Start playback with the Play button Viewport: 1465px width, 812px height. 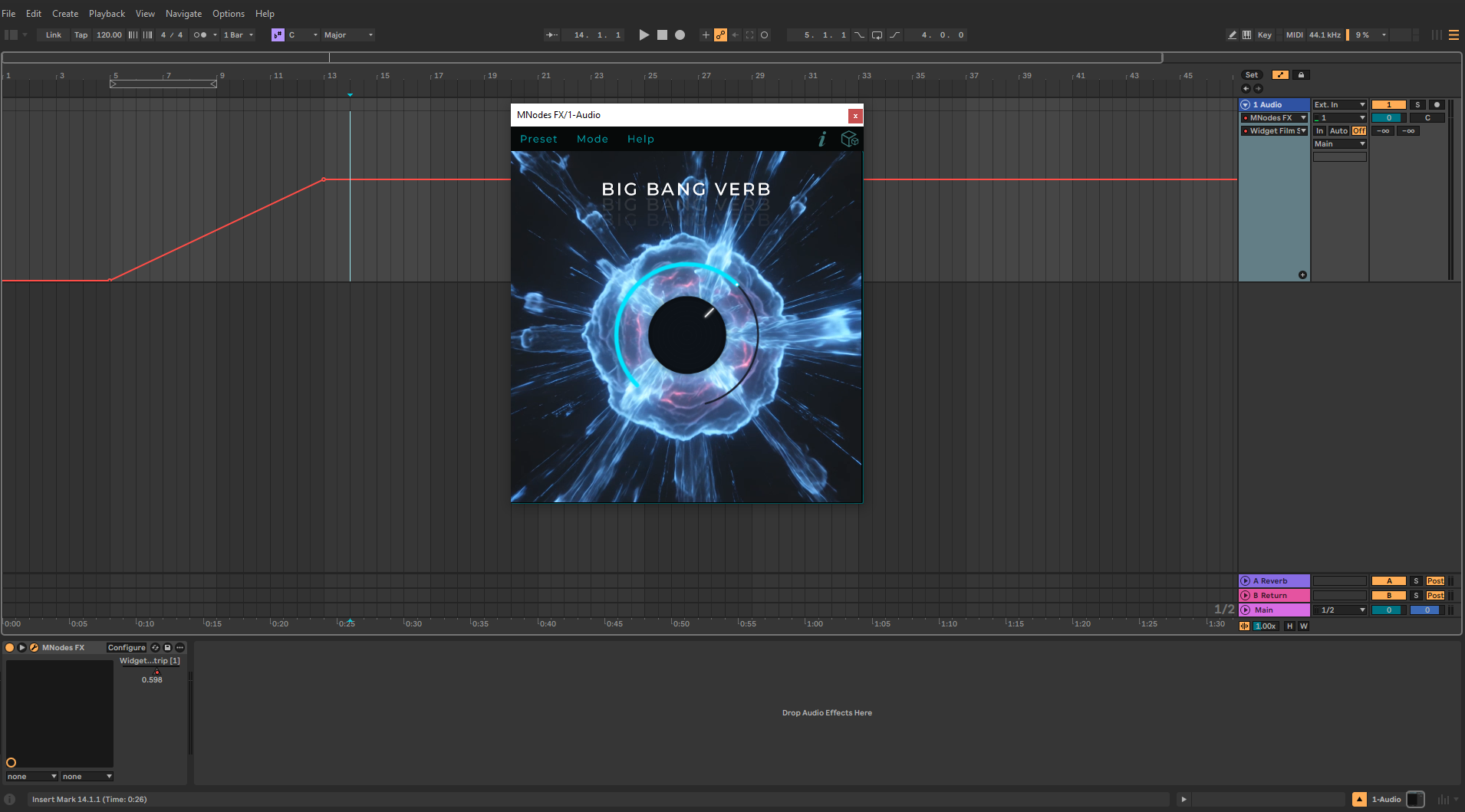tap(644, 35)
